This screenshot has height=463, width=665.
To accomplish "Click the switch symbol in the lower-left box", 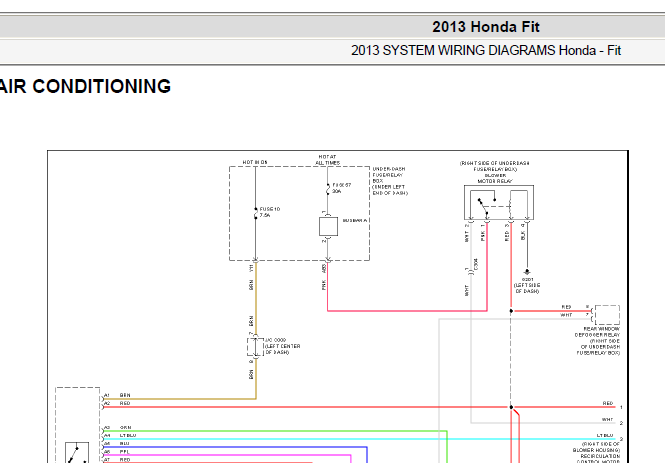I will [77, 453].
